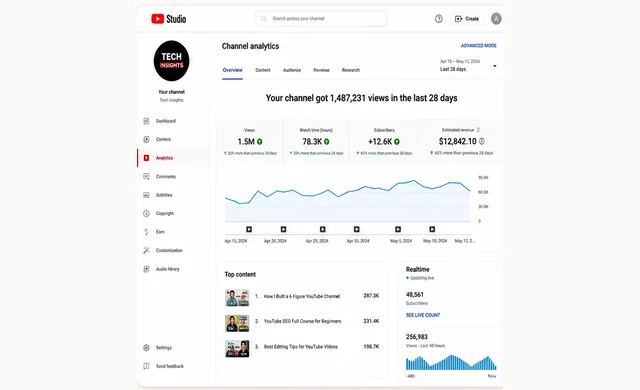This screenshot has height=390, width=640.
Task: Click green up indicator beside +12.6K
Action: pos(397,142)
